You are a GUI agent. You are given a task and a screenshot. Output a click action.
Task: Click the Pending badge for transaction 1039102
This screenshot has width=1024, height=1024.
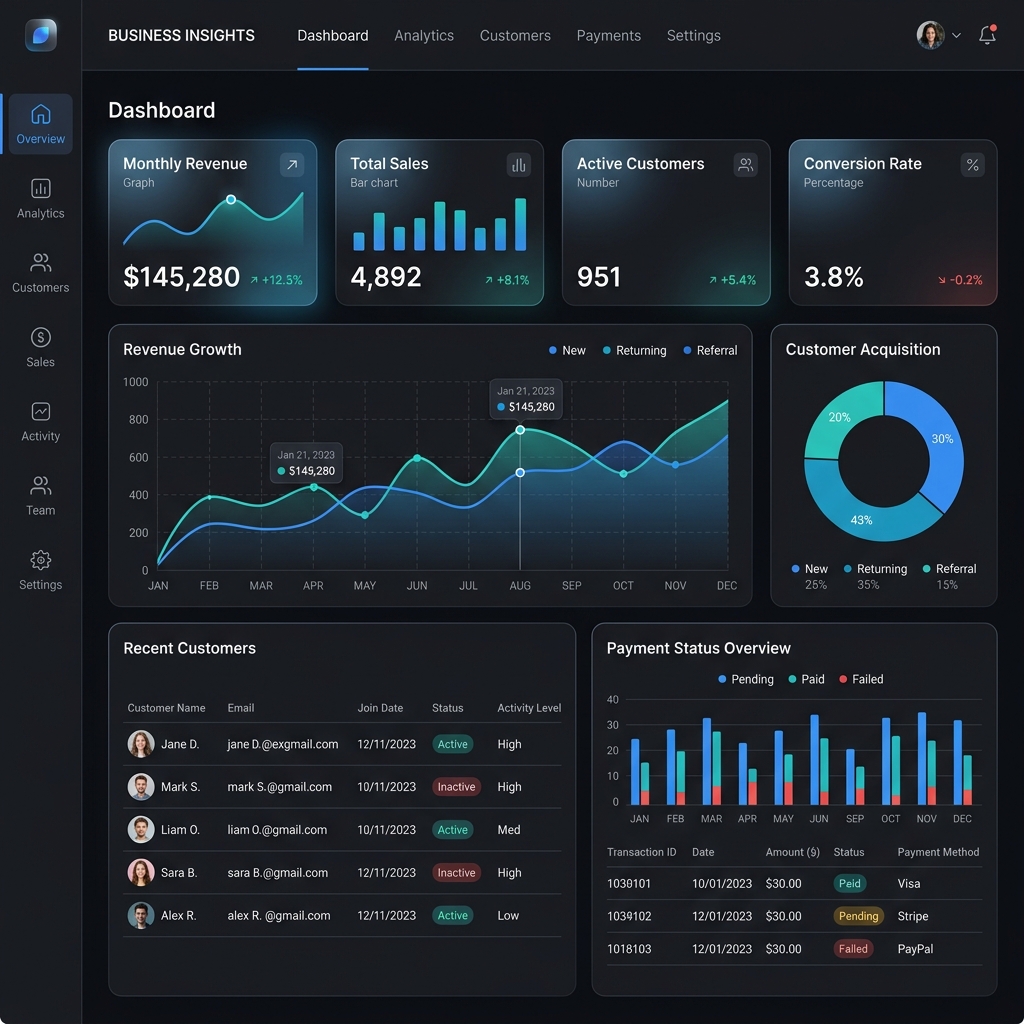pos(858,916)
